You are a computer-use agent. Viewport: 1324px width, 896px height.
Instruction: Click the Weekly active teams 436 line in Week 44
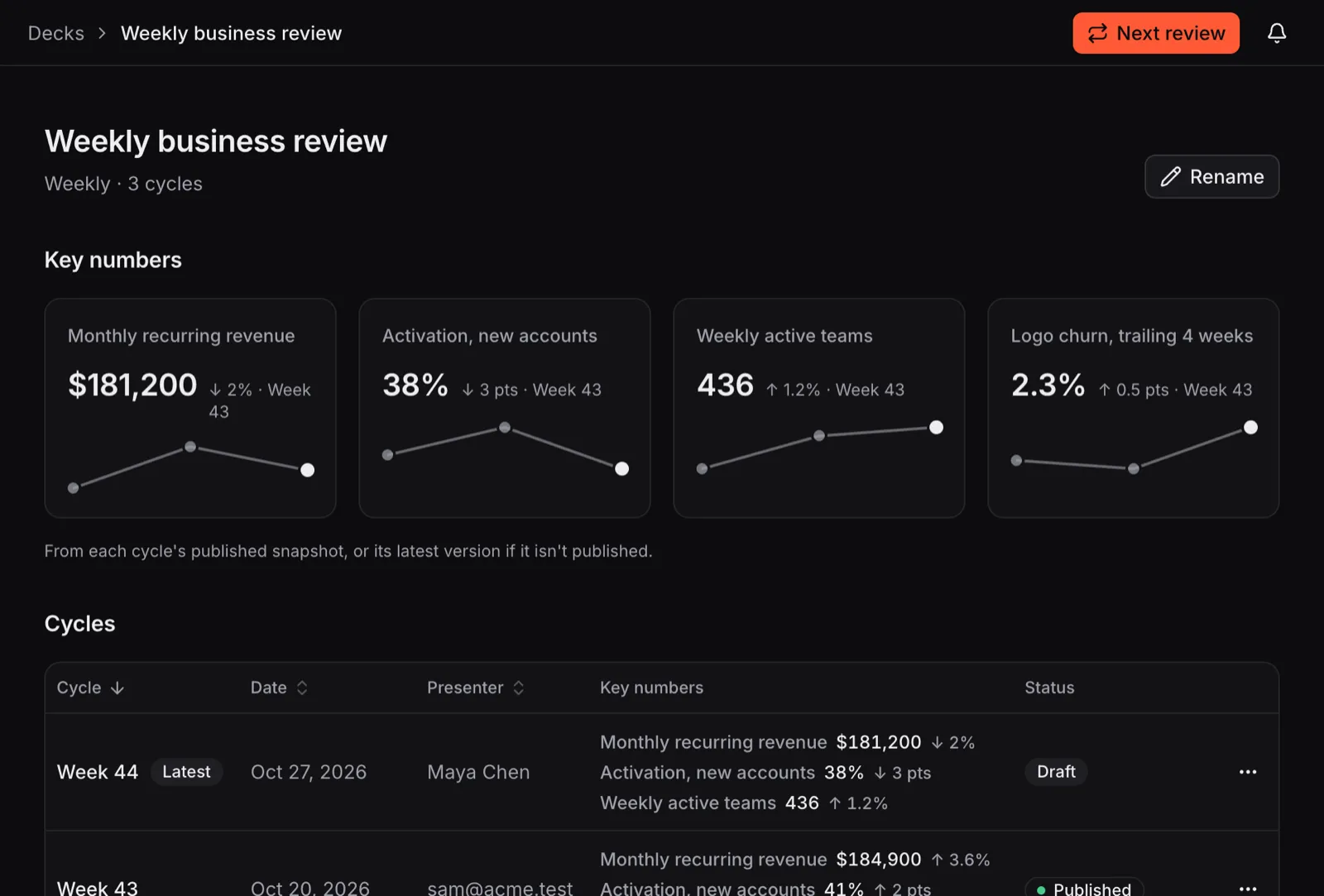click(x=744, y=803)
